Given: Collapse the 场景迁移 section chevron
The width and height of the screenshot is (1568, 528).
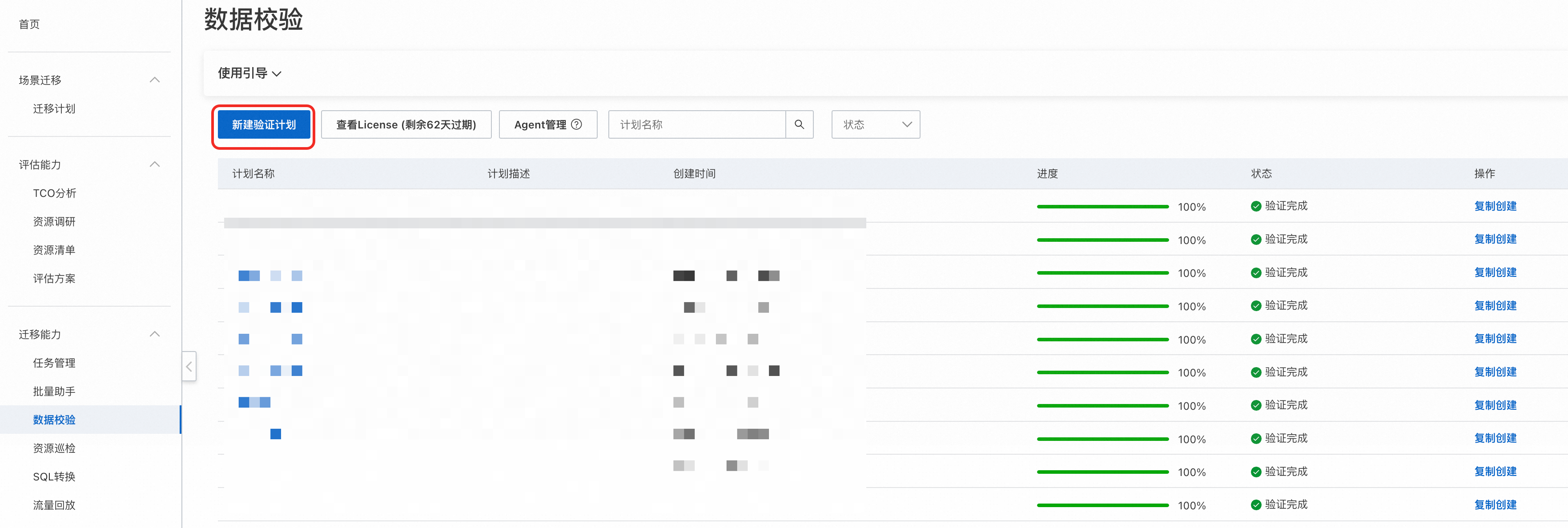Looking at the screenshot, I should [155, 80].
